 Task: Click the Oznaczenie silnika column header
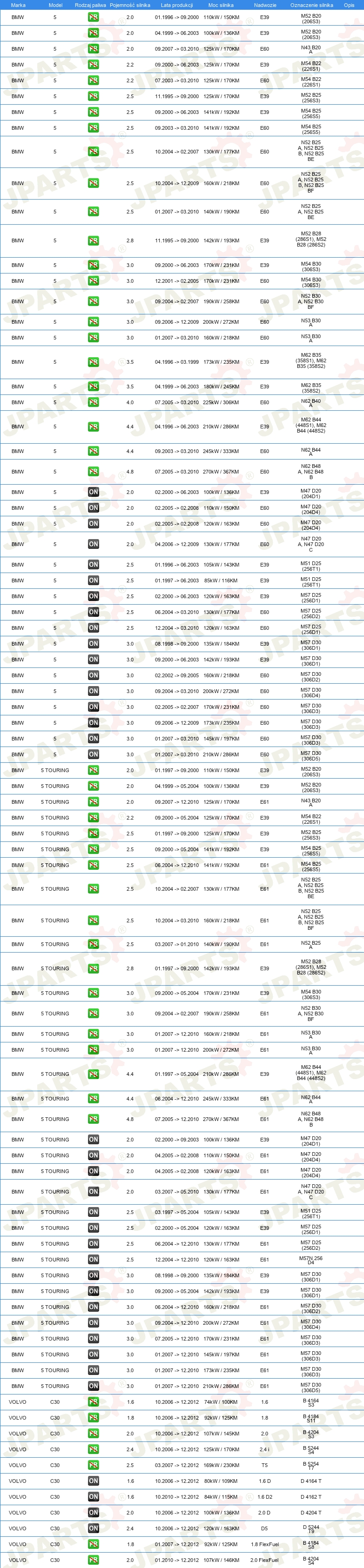pos(312,5)
